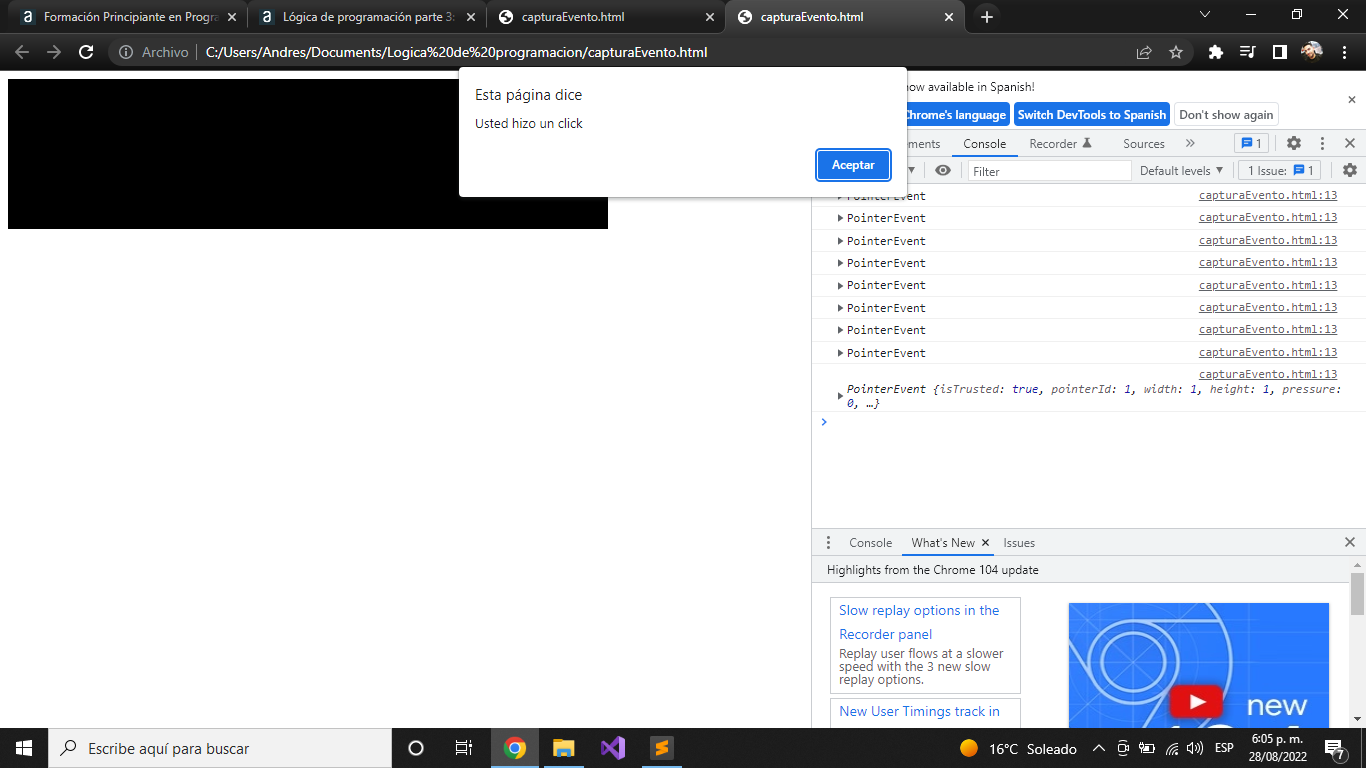Open Task View on the taskbar
Screen dimensions: 1366x768
464,748
